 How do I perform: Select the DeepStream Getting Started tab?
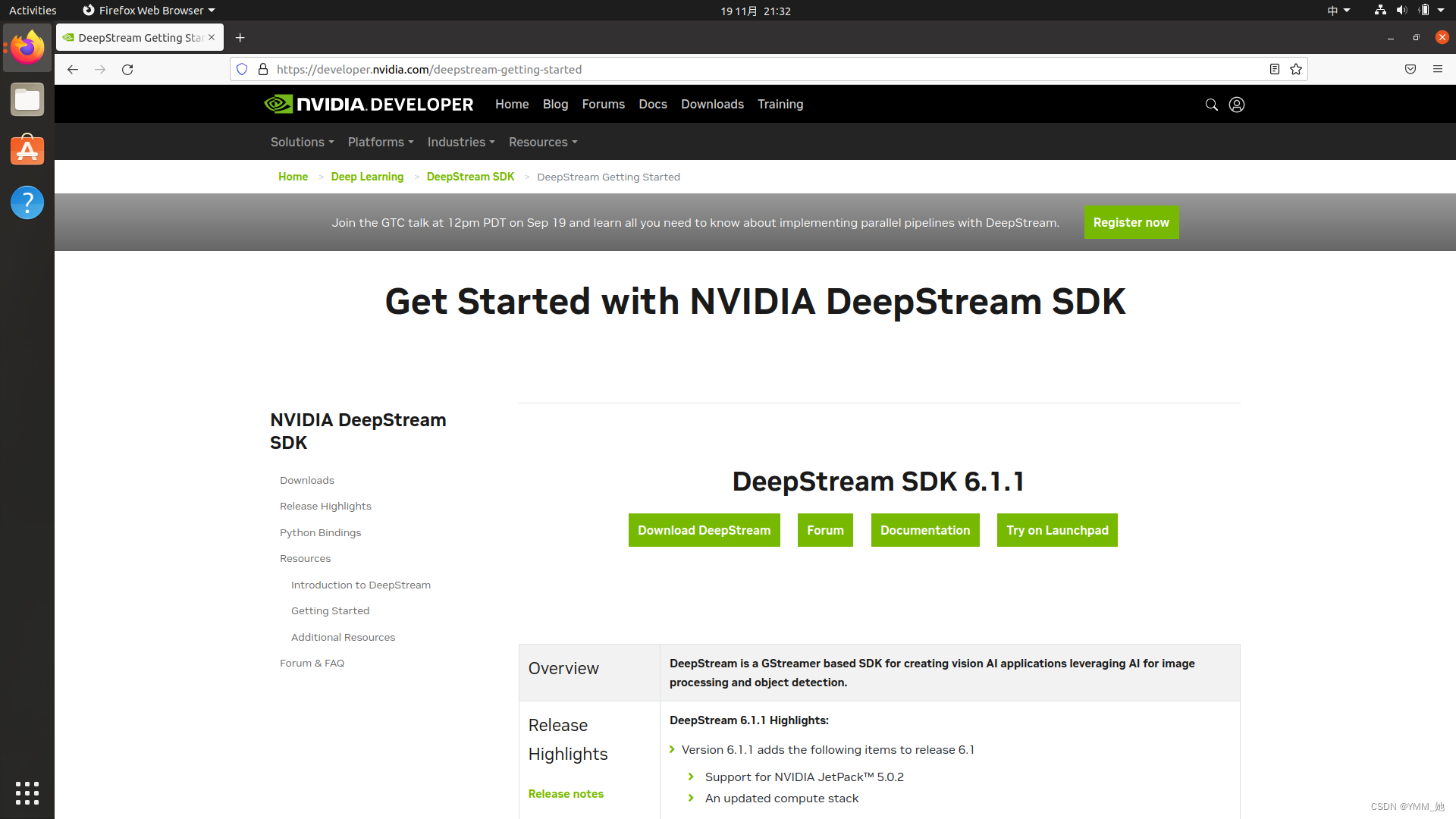[x=133, y=37]
